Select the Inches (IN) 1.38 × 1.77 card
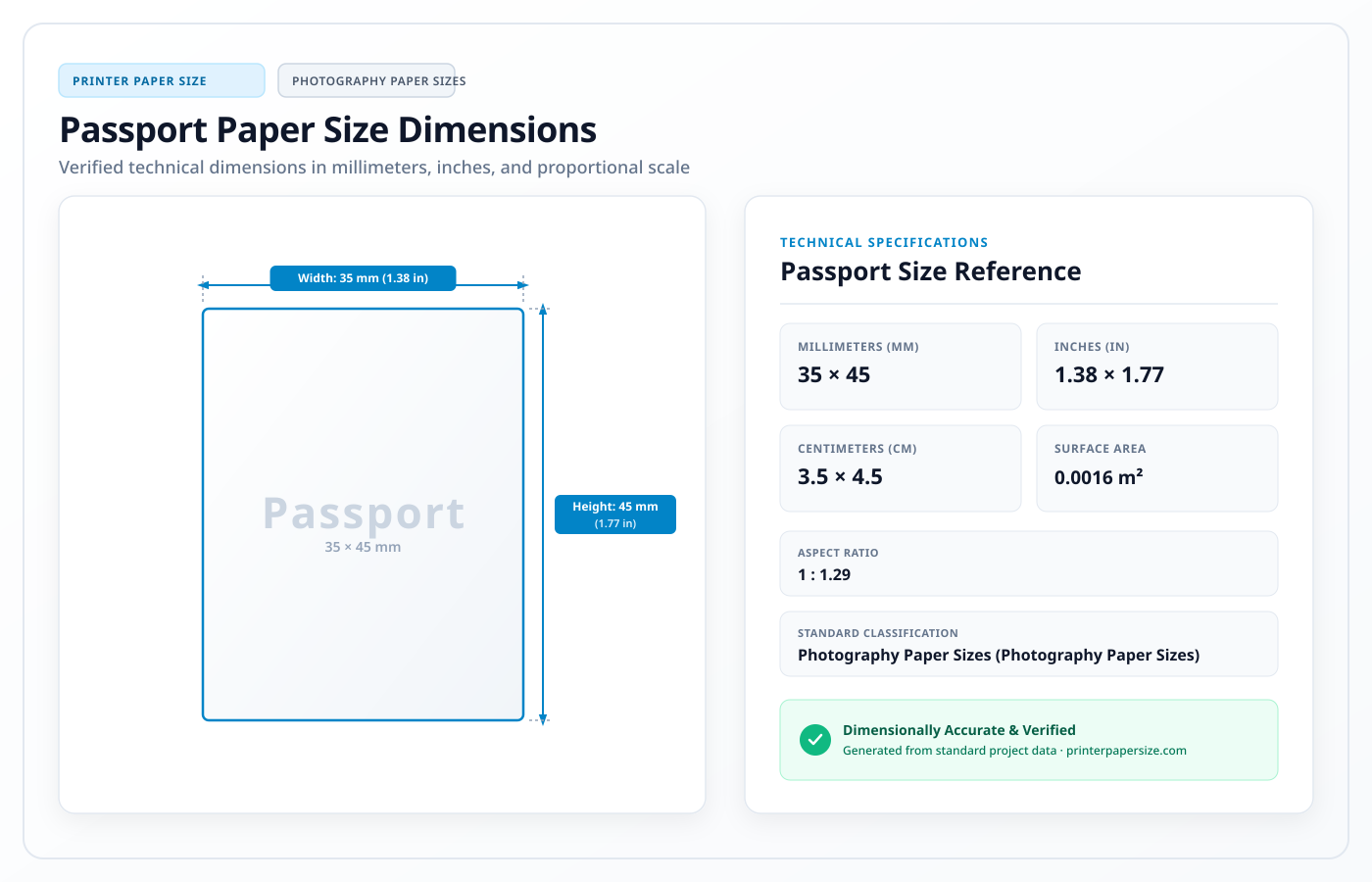Viewport: 1372px width, 882px height. pyautogui.click(x=1157, y=367)
